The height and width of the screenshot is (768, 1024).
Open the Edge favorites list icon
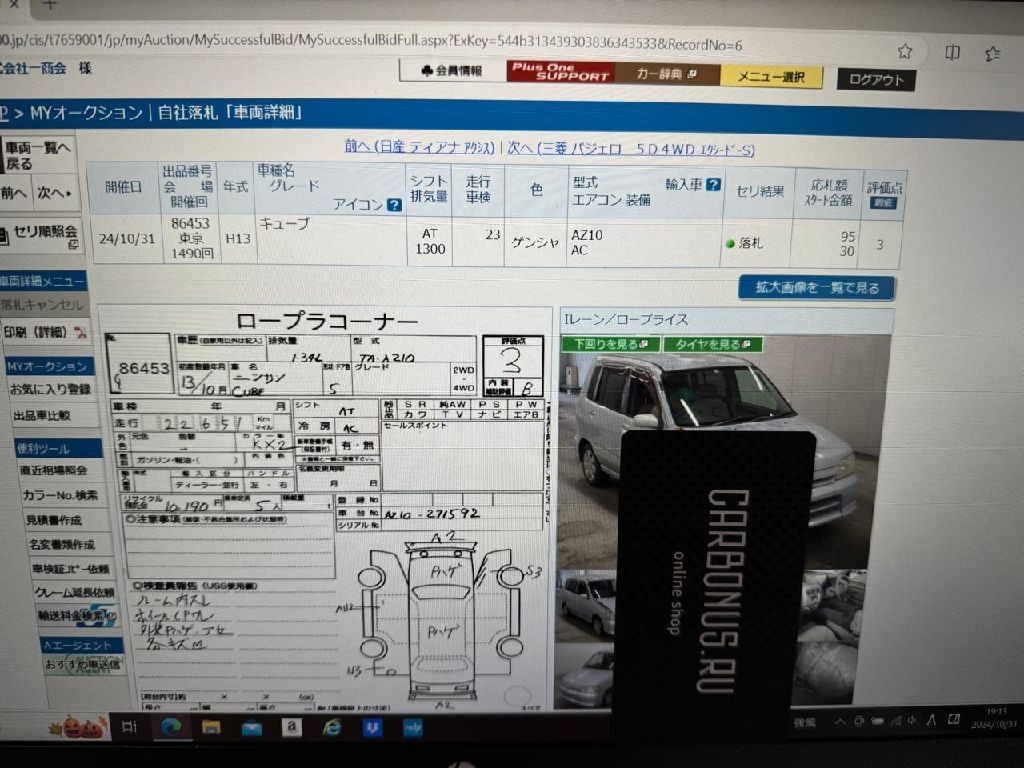[993, 54]
